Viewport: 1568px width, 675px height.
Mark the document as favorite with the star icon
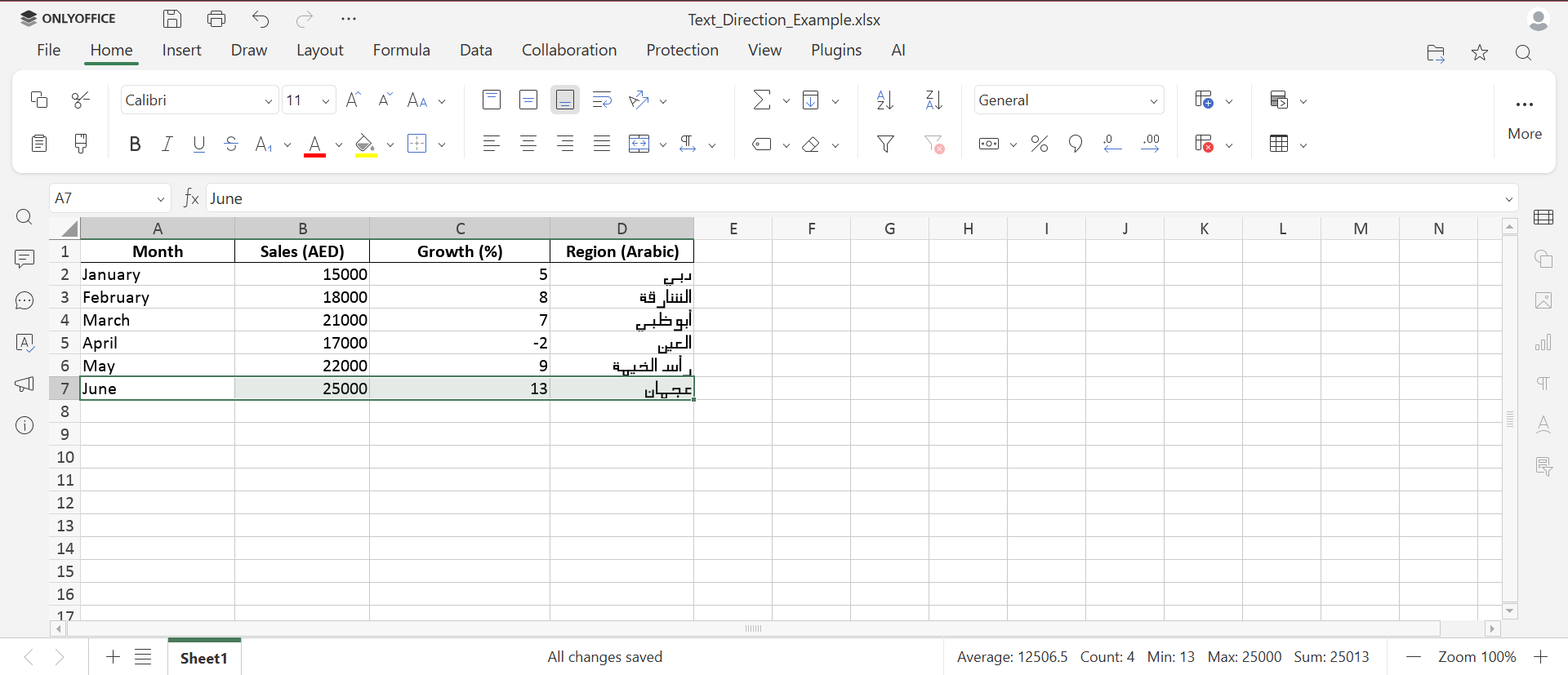point(1480,53)
